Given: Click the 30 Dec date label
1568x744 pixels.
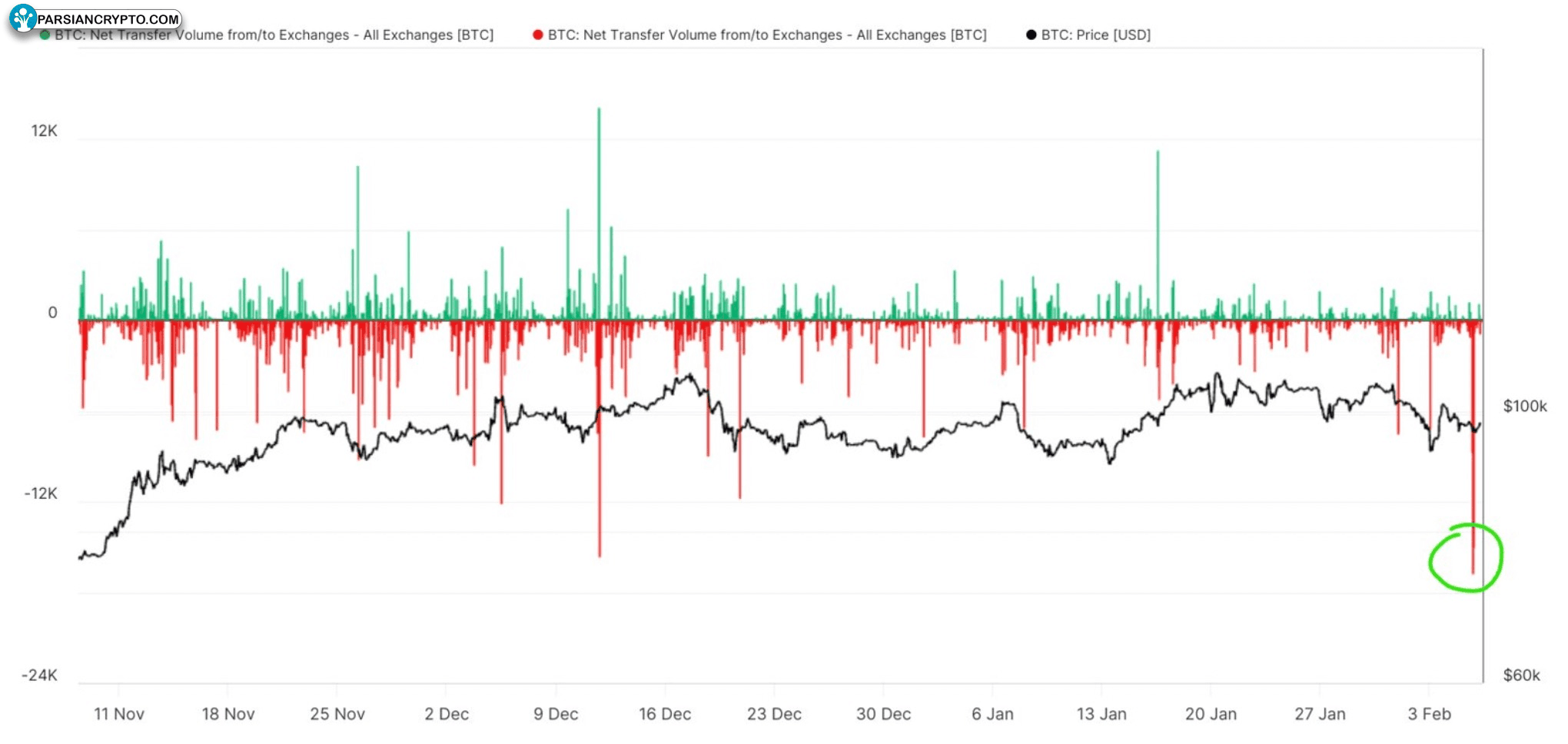Looking at the screenshot, I should click(x=883, y=714).
